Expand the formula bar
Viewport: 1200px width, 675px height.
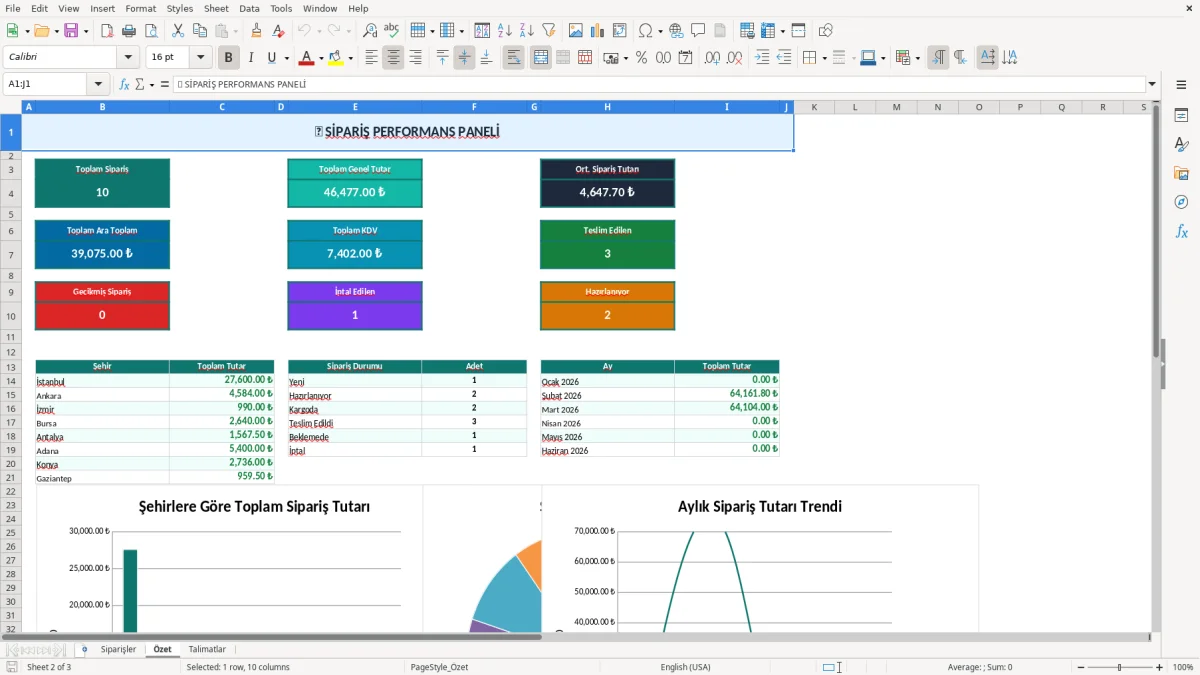[x=1153, y=84]
